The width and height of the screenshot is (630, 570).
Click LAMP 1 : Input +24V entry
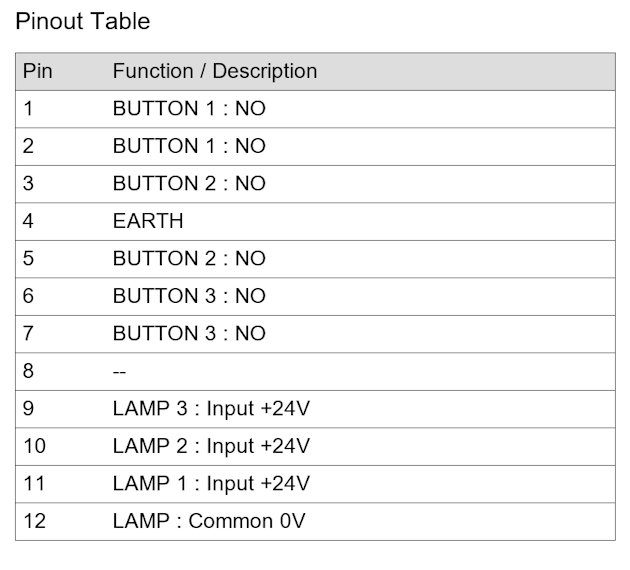pyautogui.click(x=211, y=483)
